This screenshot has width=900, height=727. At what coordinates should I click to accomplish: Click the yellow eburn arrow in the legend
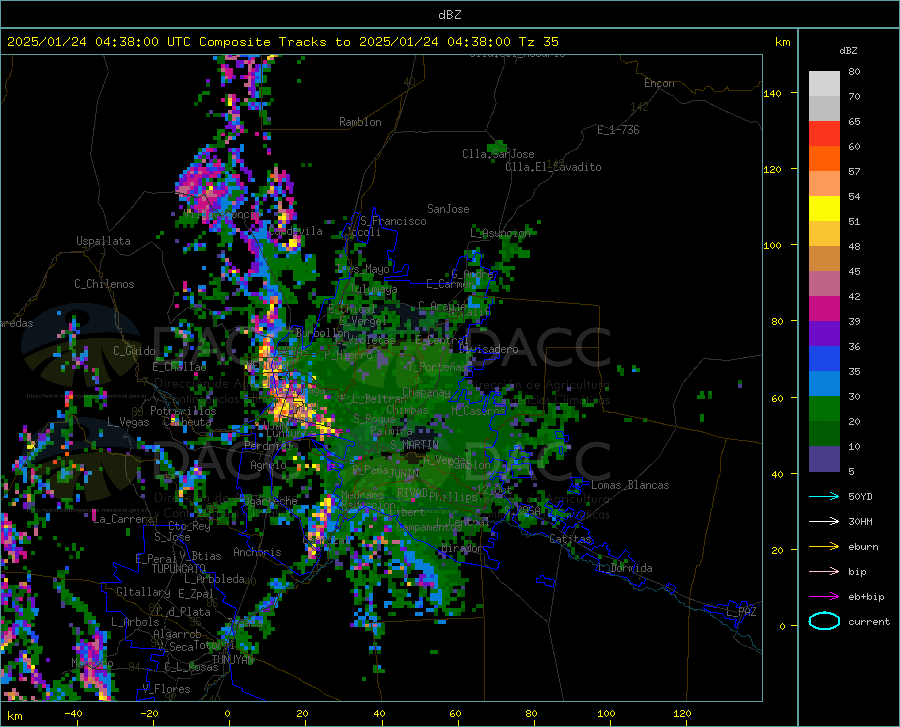824,546
